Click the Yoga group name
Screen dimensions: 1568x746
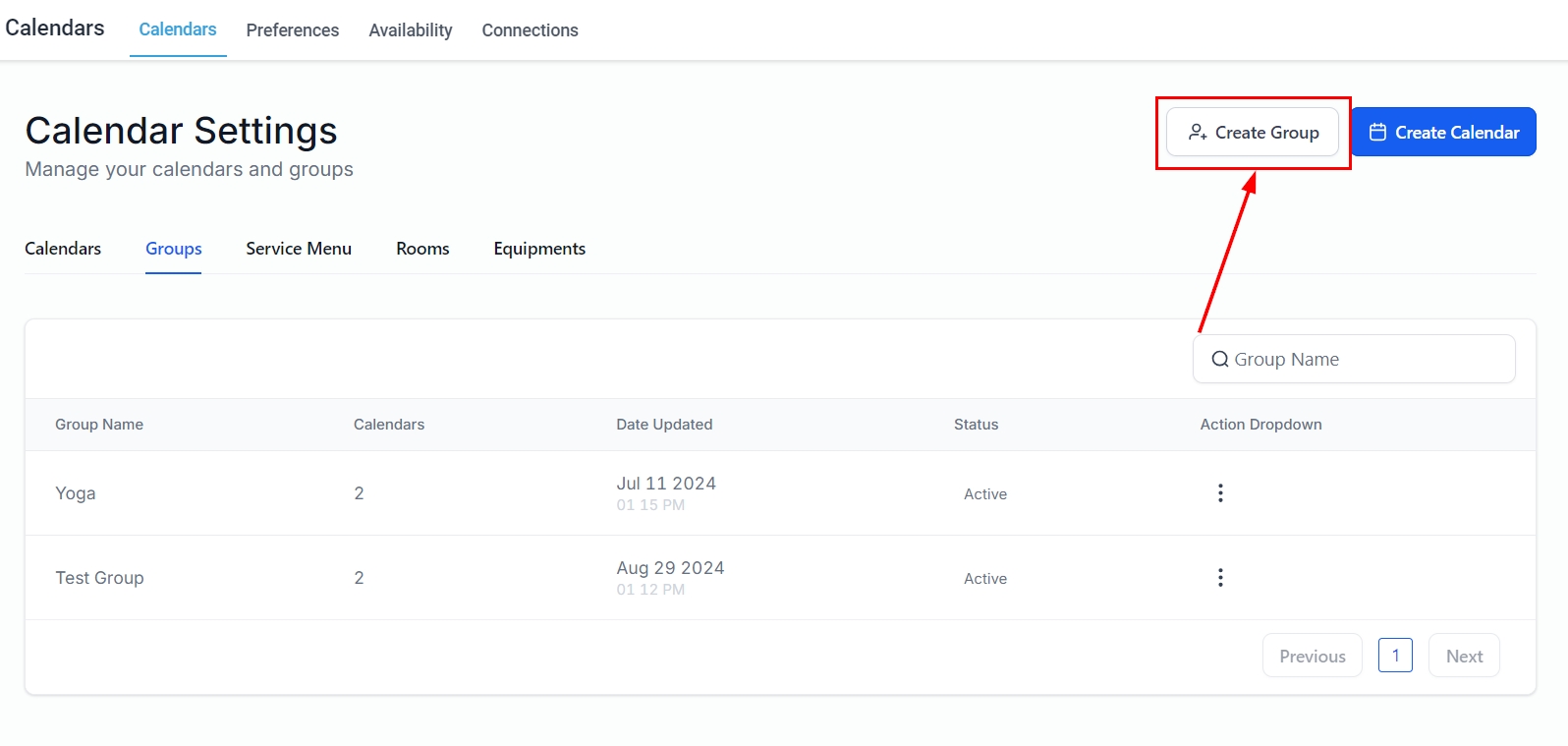point(76,493)
